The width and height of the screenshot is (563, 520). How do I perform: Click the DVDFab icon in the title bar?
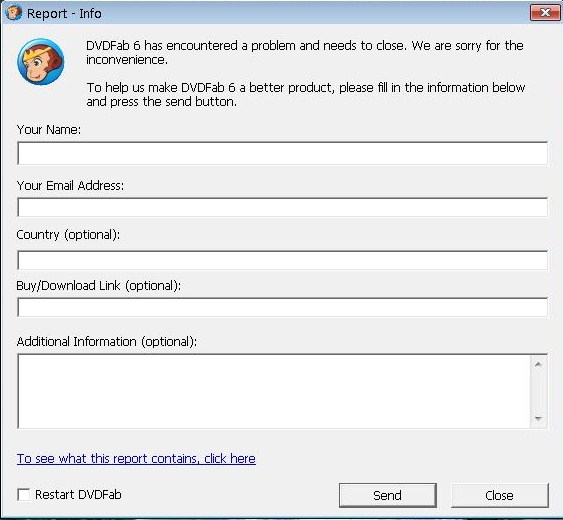[x=14, y=13]
